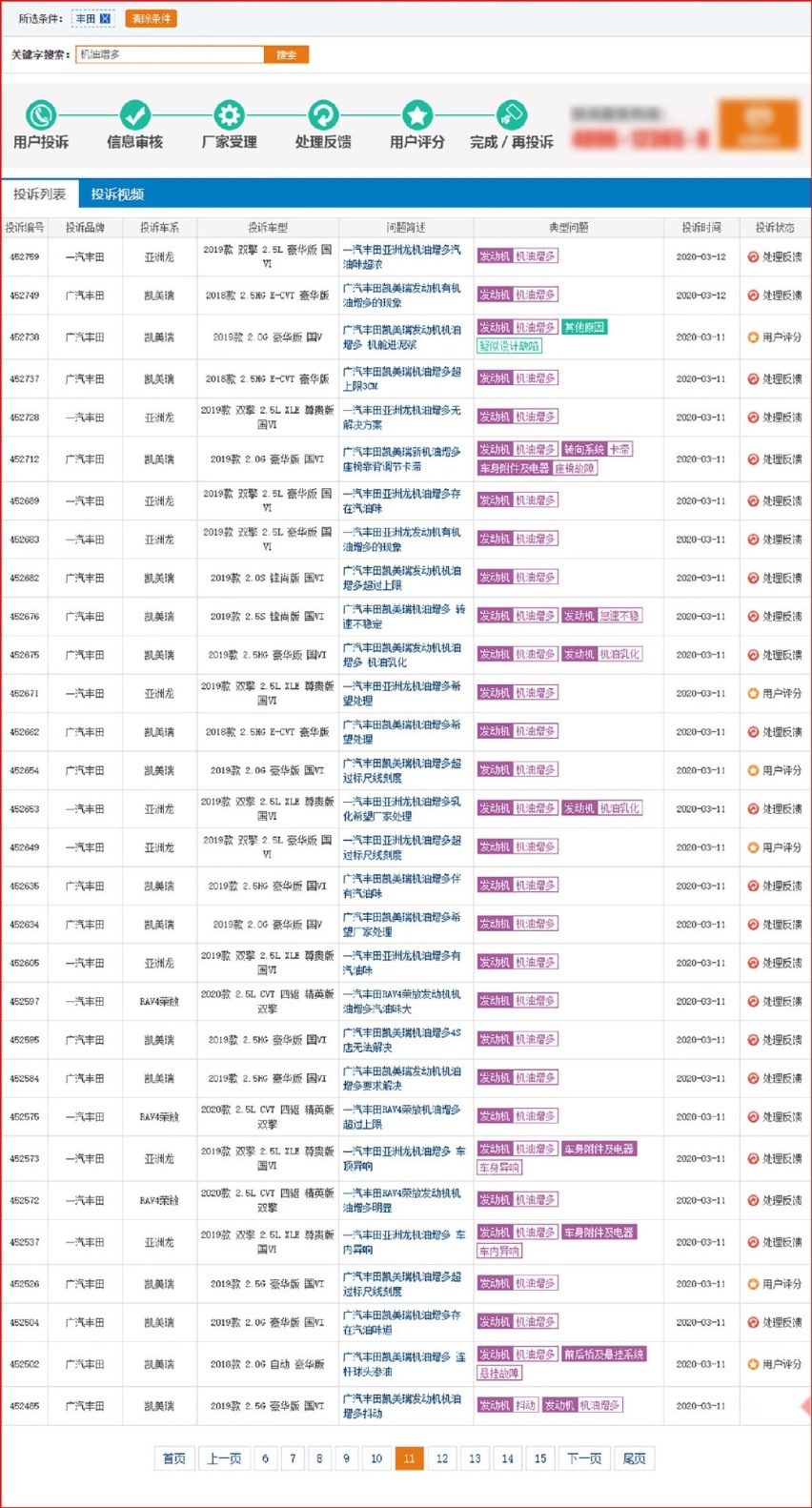Select complaint number 452689

tap(25, 500)
